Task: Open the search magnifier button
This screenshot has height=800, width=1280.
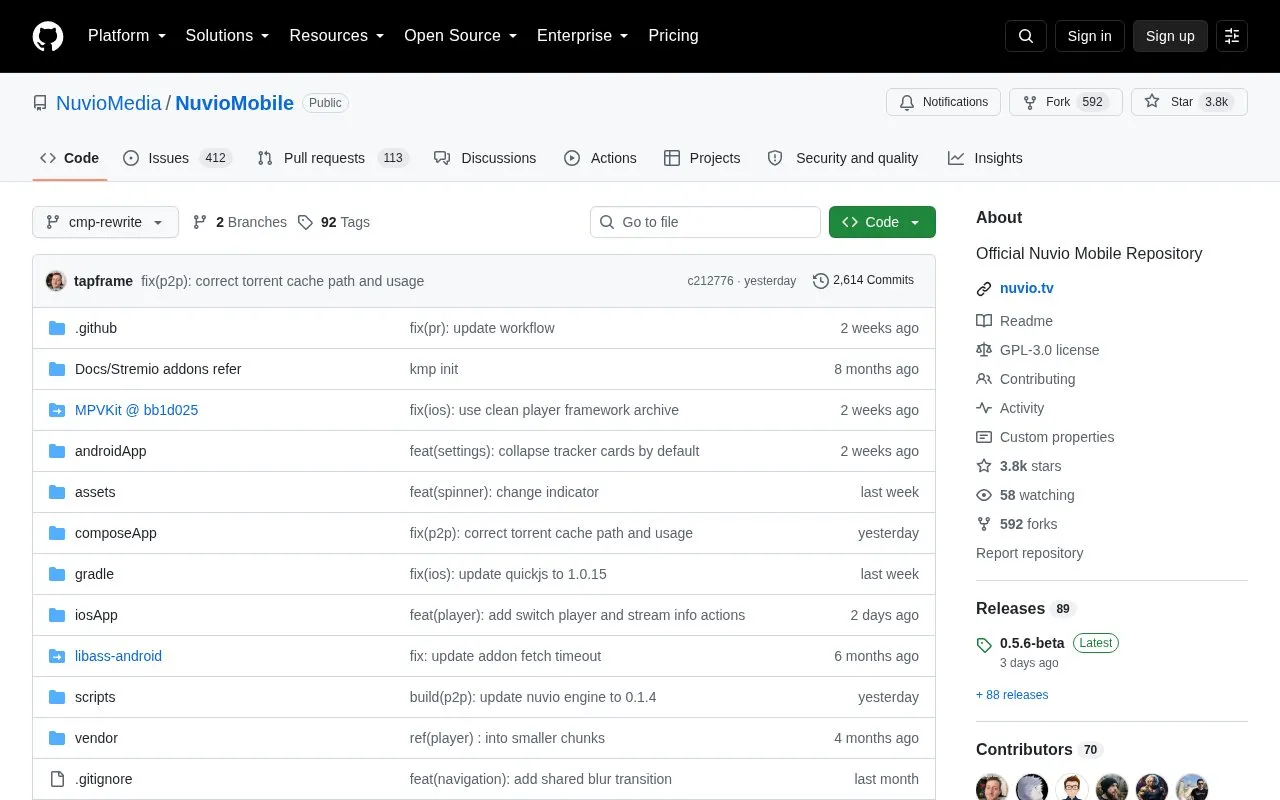Action: coord(1026,36)
